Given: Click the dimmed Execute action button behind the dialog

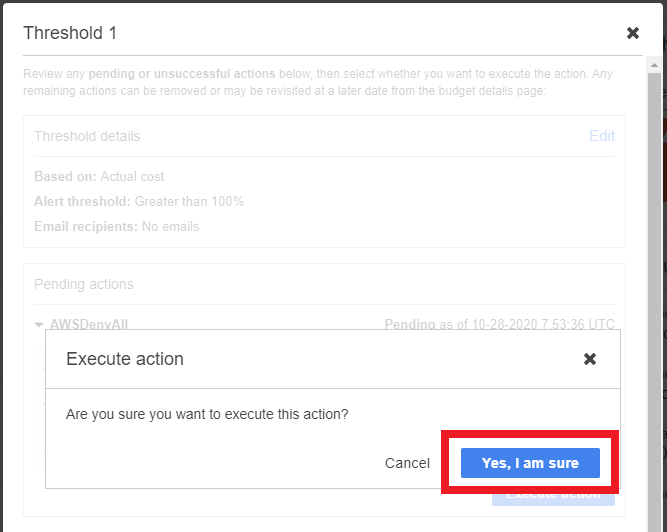Looking at the screenshot, I should point(553,499).
